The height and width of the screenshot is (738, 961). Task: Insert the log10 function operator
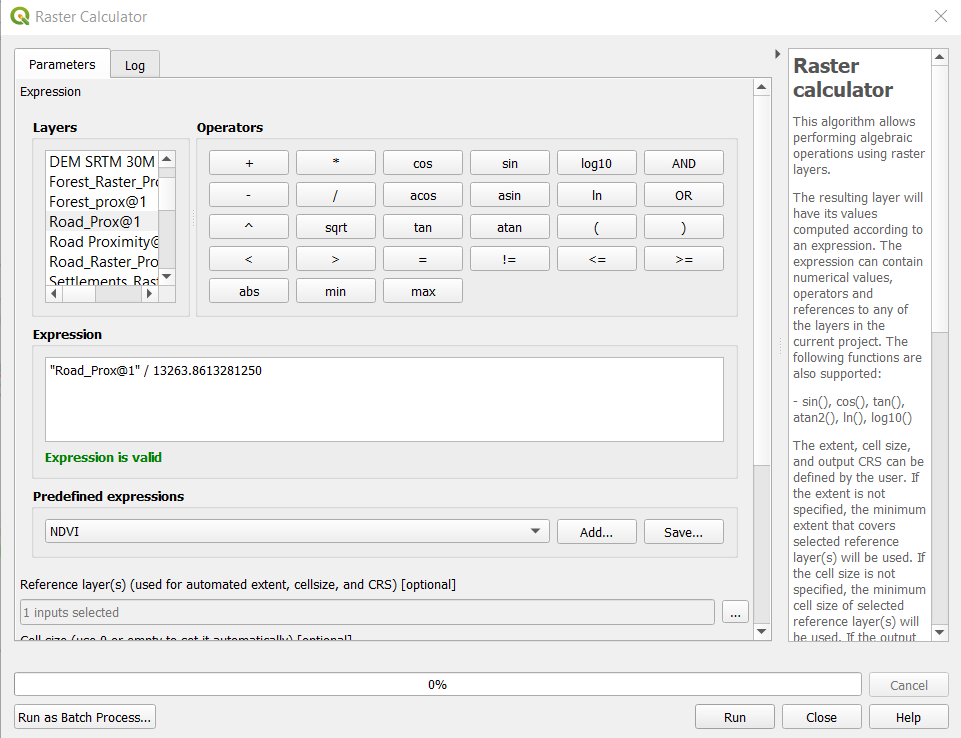click(x=596, y=163)
